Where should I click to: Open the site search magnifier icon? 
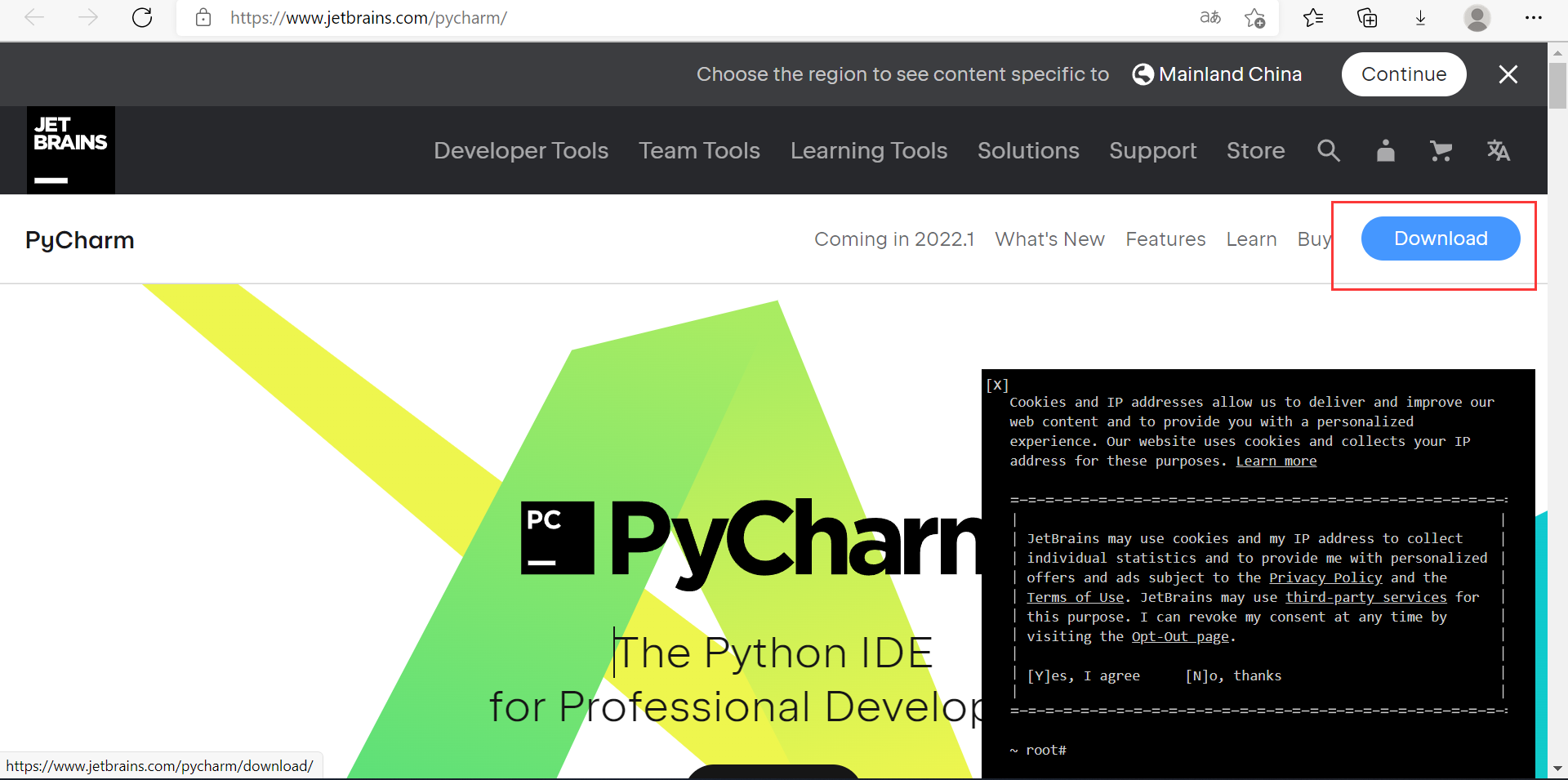point(1329,150)
